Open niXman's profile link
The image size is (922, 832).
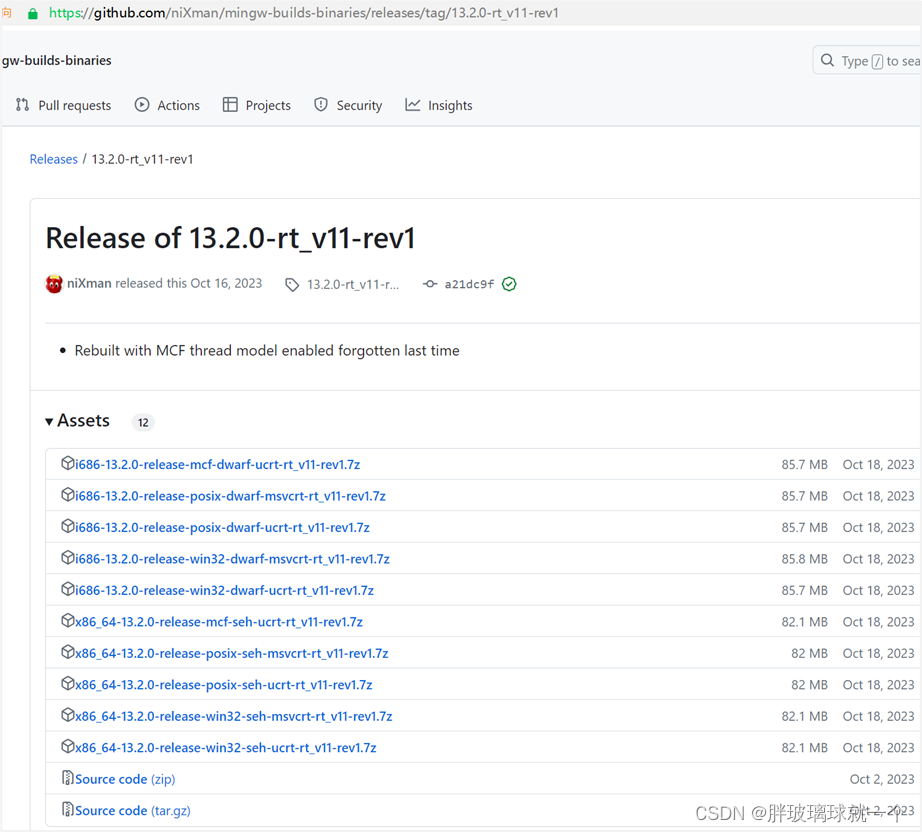click(x=89, y=283)
